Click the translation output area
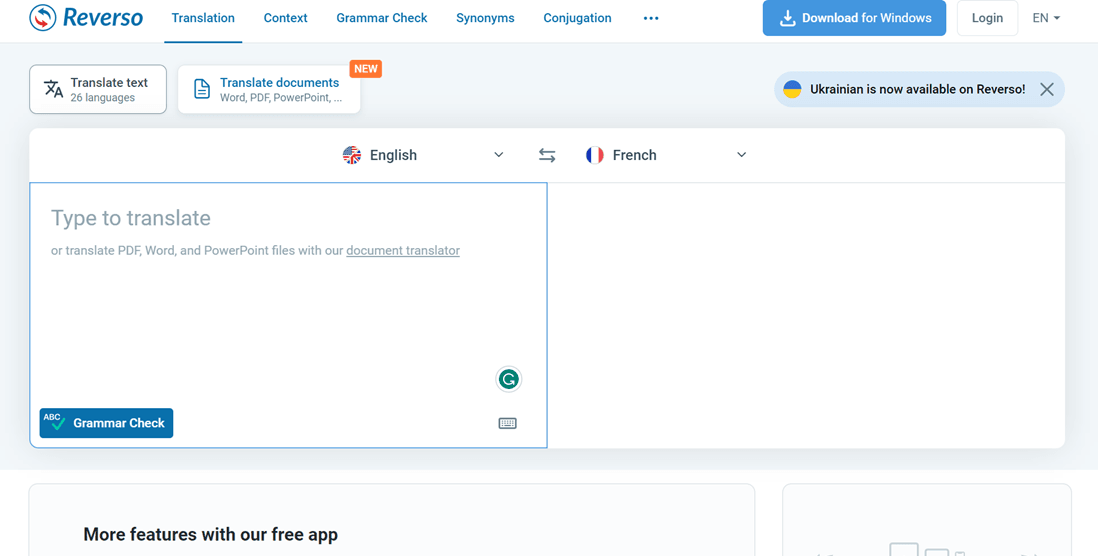This screenshot has width=1098, height=556. pos(806,315)
